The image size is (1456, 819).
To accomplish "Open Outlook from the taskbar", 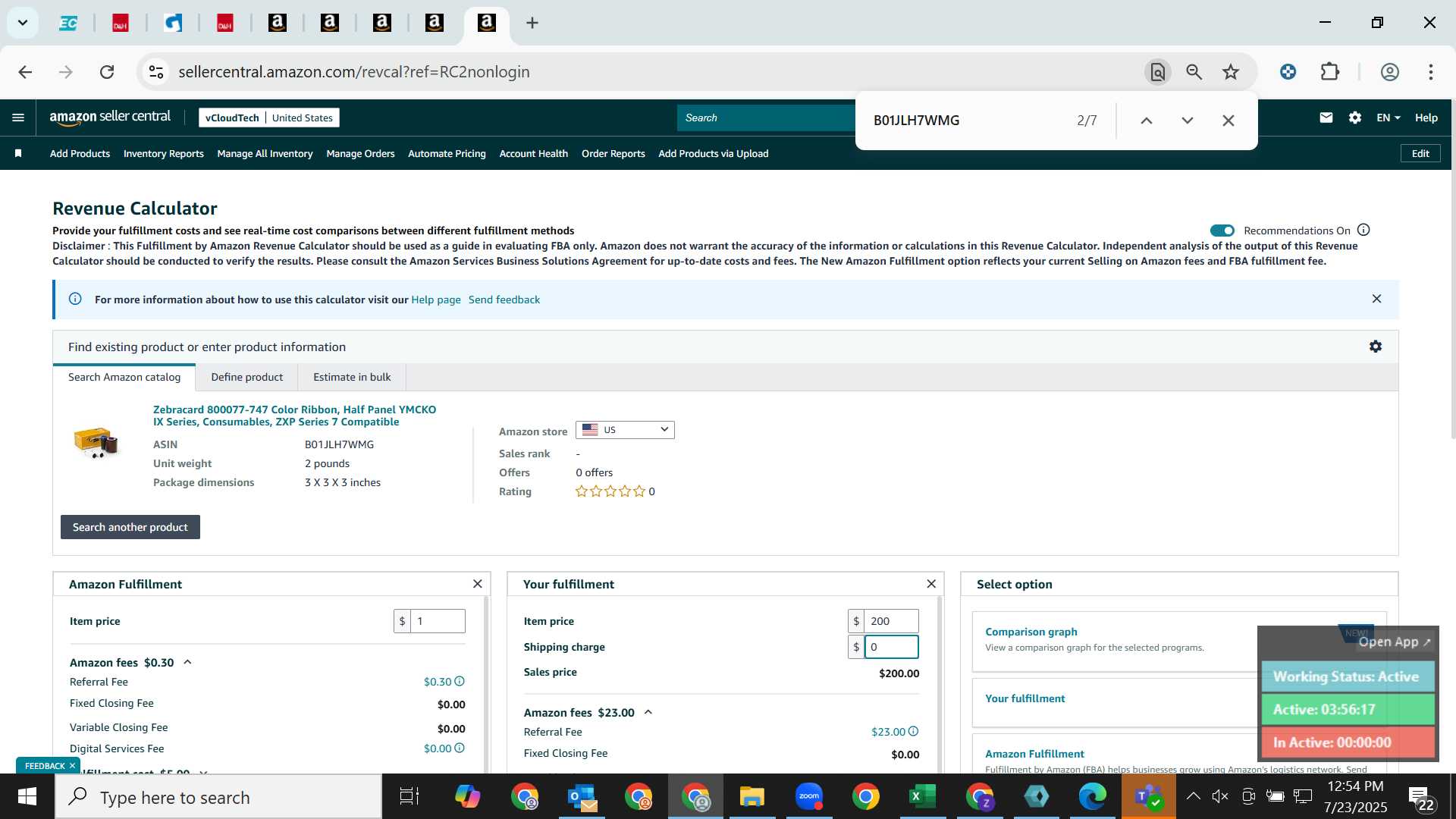I will [582, 797].
